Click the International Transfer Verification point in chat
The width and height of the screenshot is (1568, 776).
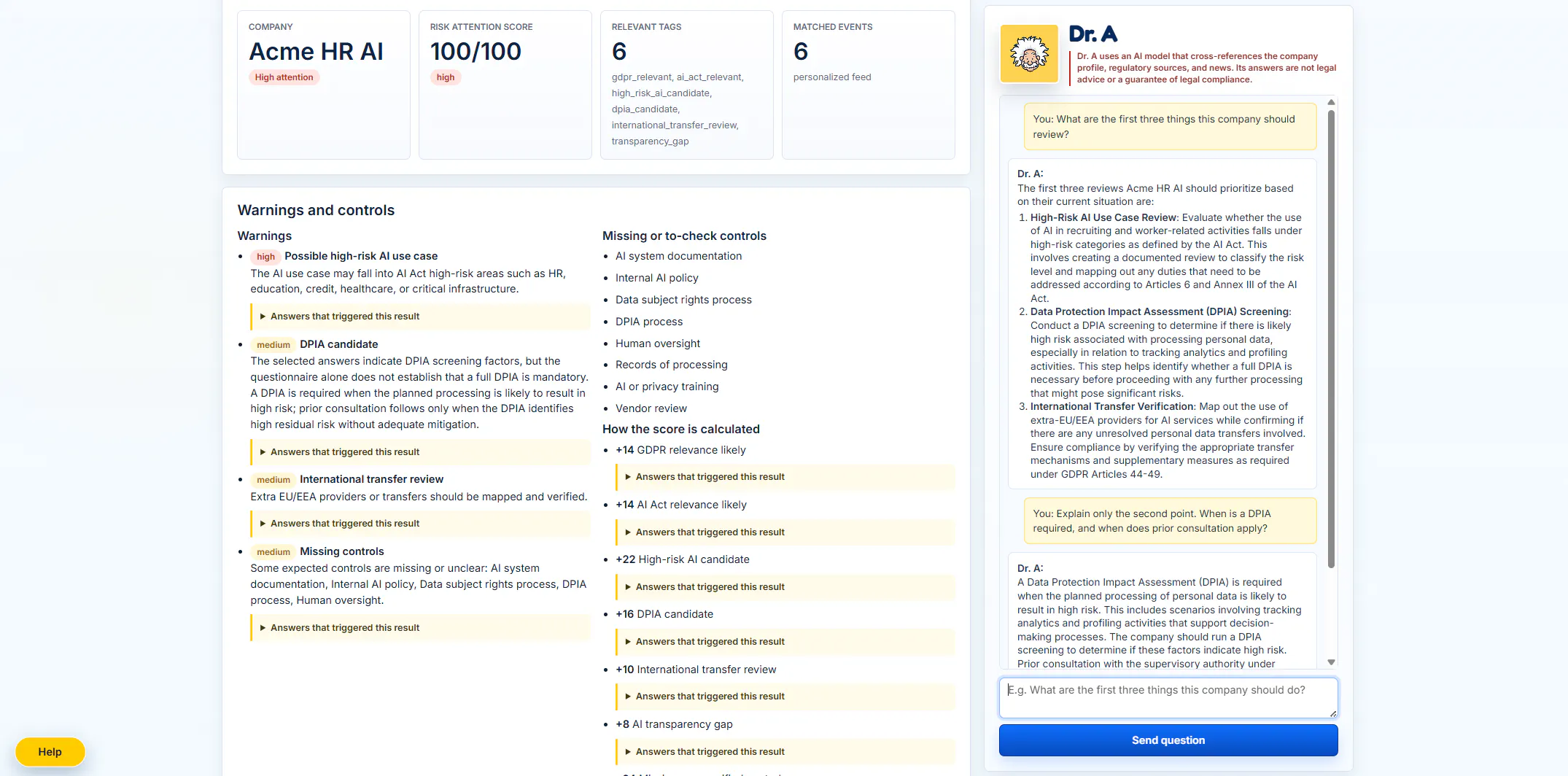point(1168,441)
